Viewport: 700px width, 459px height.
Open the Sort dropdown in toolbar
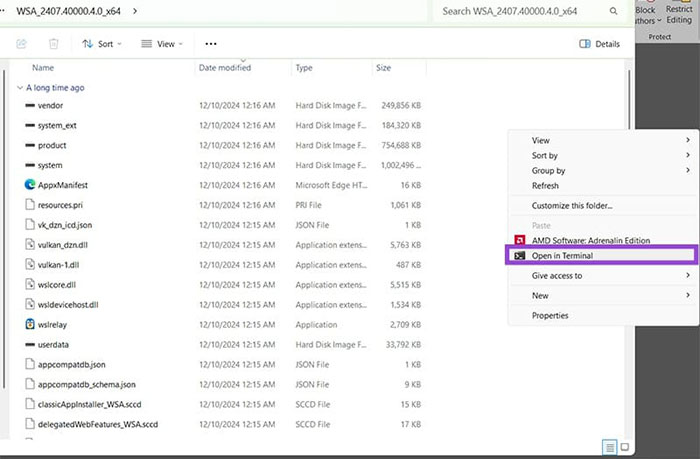pyautogui.click(x=98, y=44)
